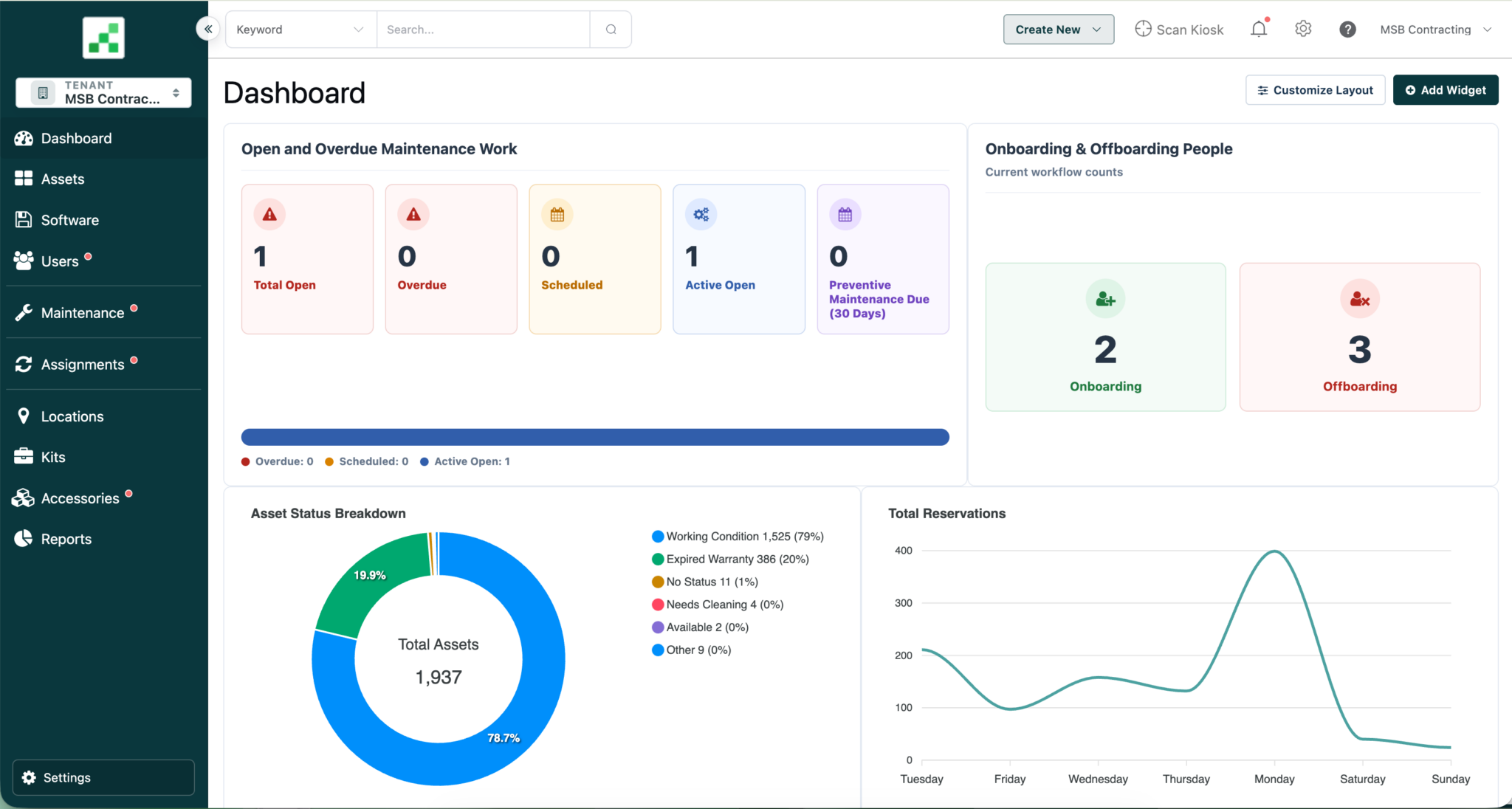Click Customize Layout button
1512x809 pixels.
(1315, 90)
